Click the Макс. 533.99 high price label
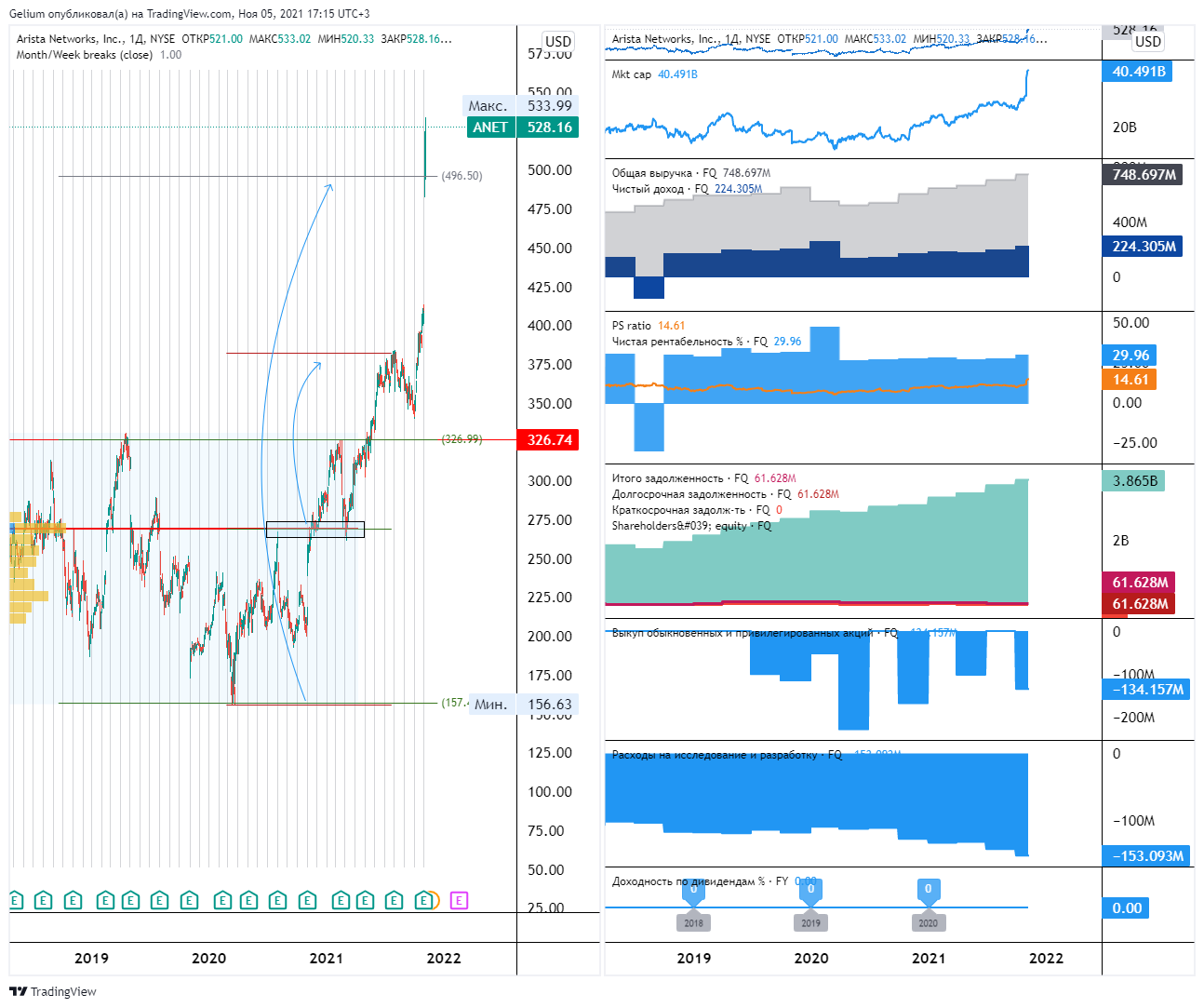This screenshot has height=1008, width=1204. [x=520, y=106]
